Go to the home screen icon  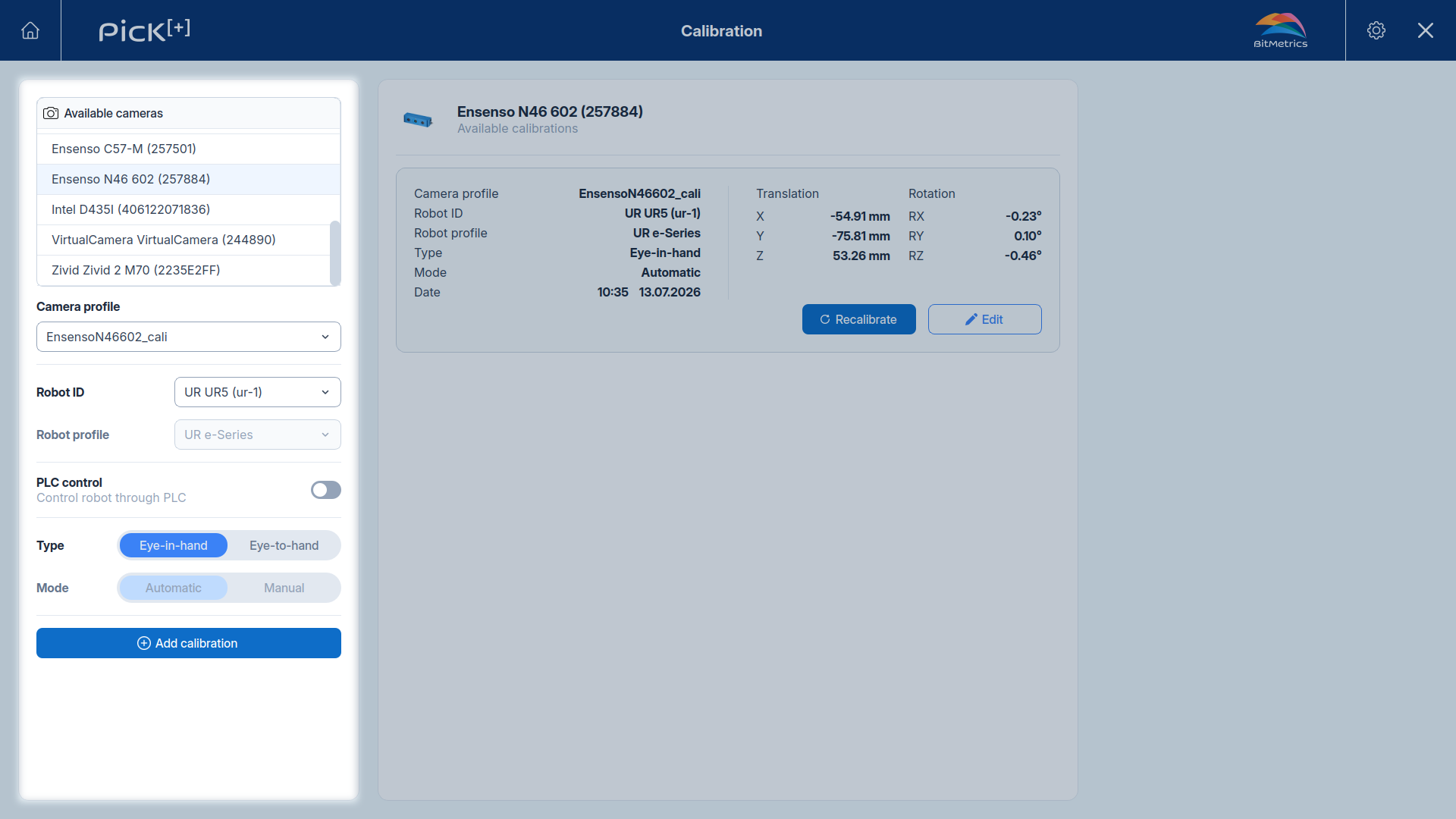tap(30, 30)
